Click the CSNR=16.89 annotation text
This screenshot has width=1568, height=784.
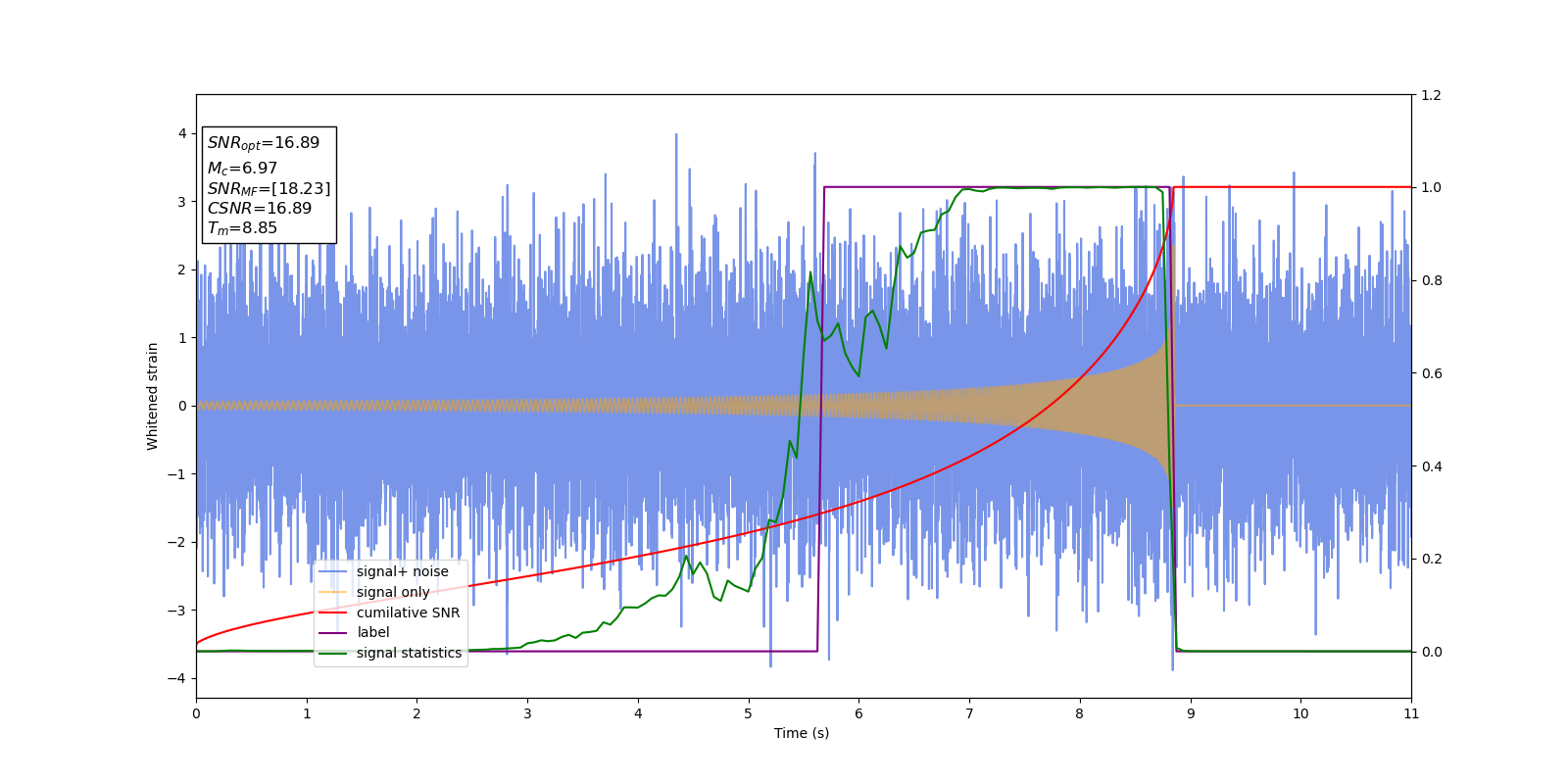pyautogui.click(x=260, y=208)
